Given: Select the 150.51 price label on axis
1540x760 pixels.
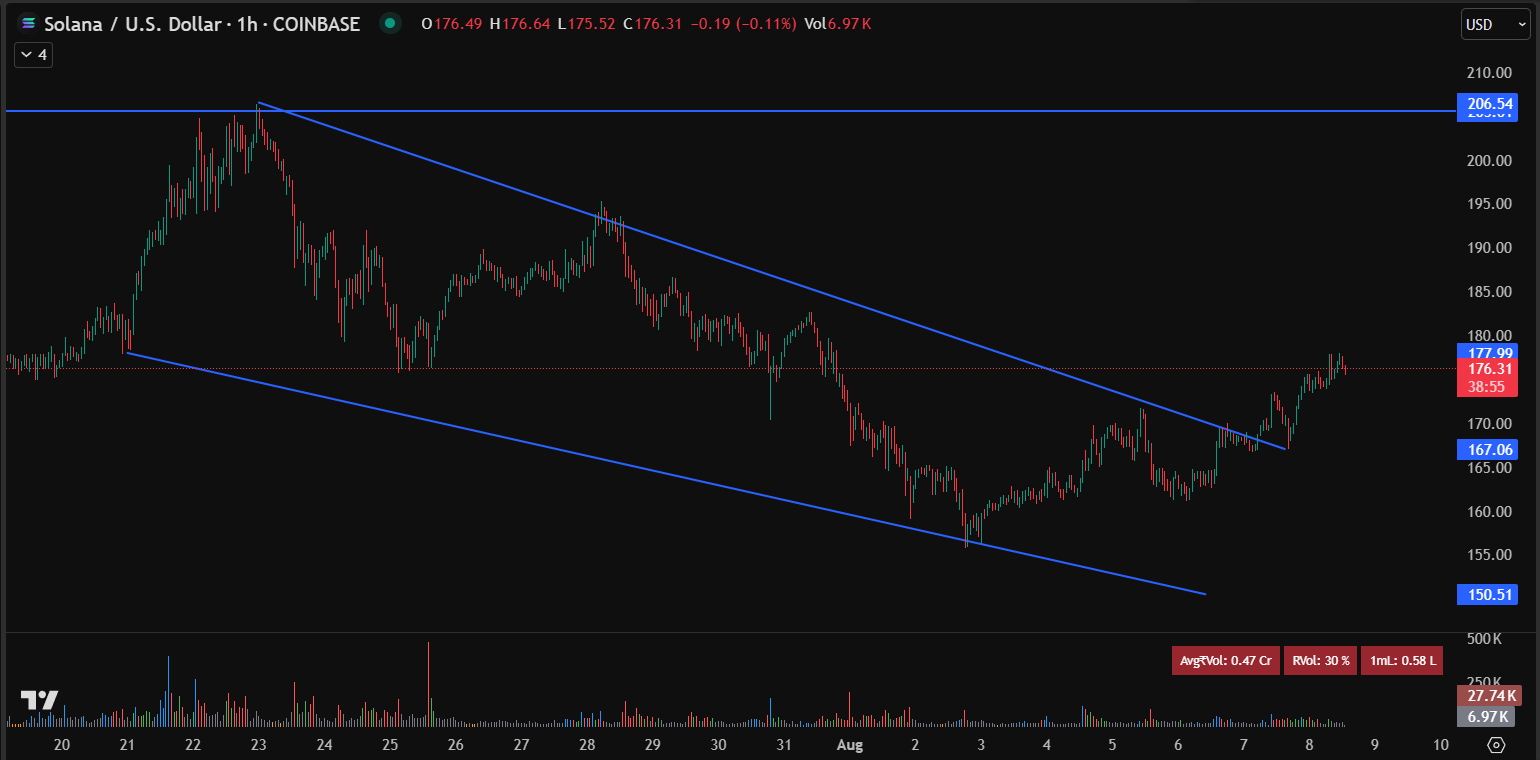Looking at the screenshot, I should point(1489,595).
